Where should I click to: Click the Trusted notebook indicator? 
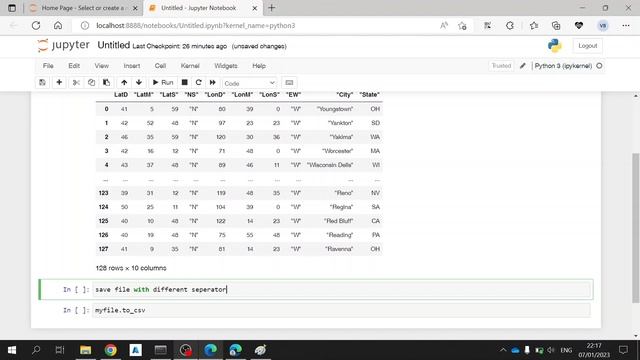[501, 66]
